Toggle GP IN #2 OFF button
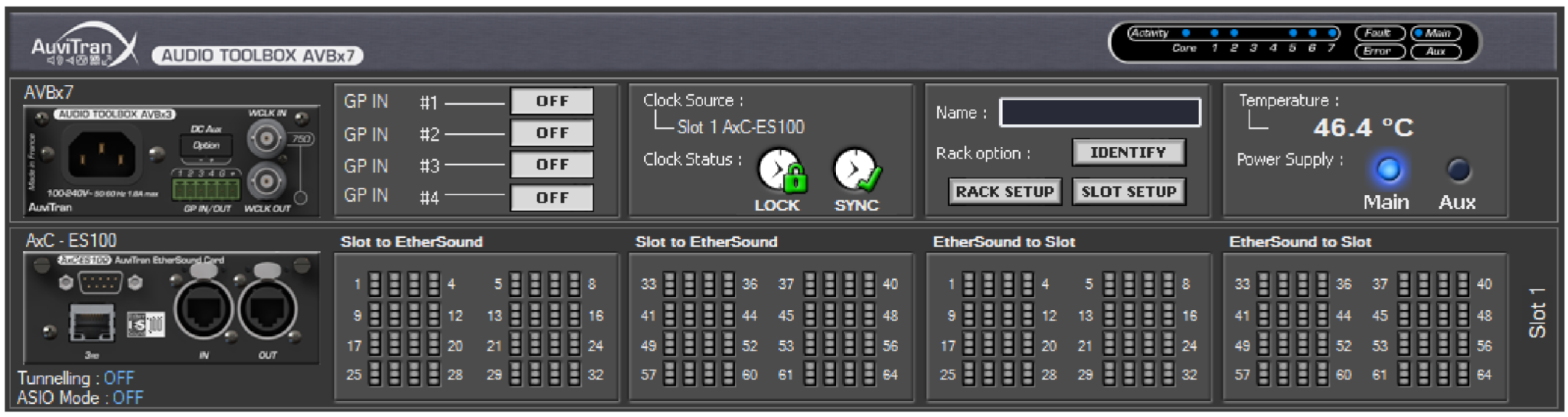Screen dimensions: 1568x417 point(552,133)
